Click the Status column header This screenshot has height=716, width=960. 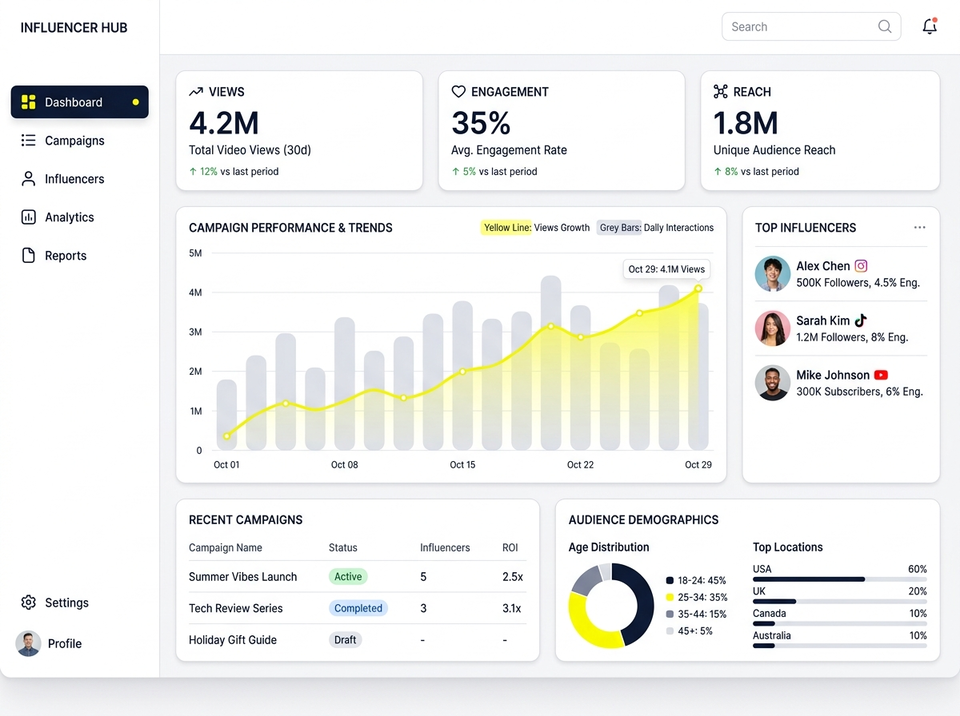coord(343,548)
